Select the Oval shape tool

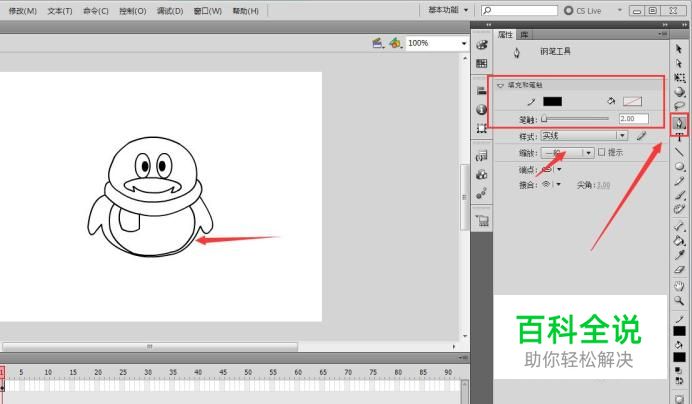click(679, 166)
